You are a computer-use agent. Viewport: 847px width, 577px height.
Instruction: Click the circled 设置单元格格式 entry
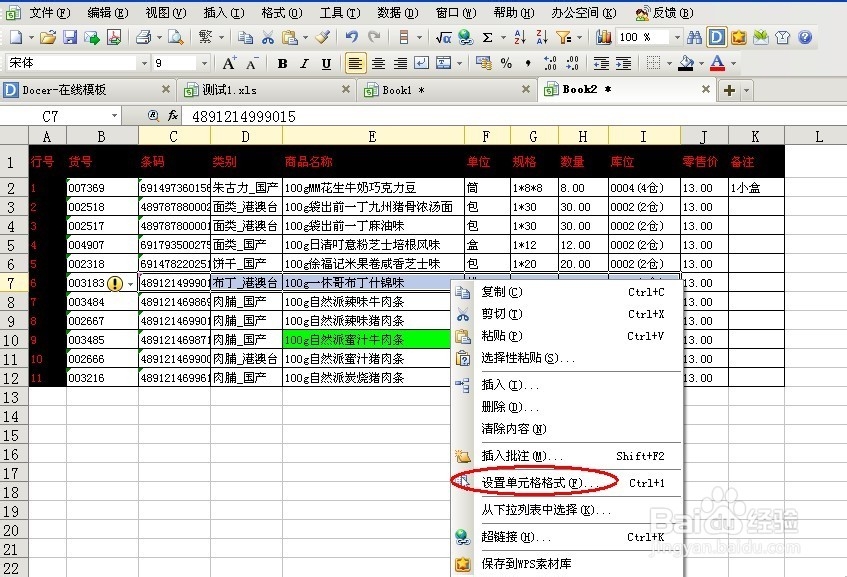pyautogui.click(x=532, y=482)
